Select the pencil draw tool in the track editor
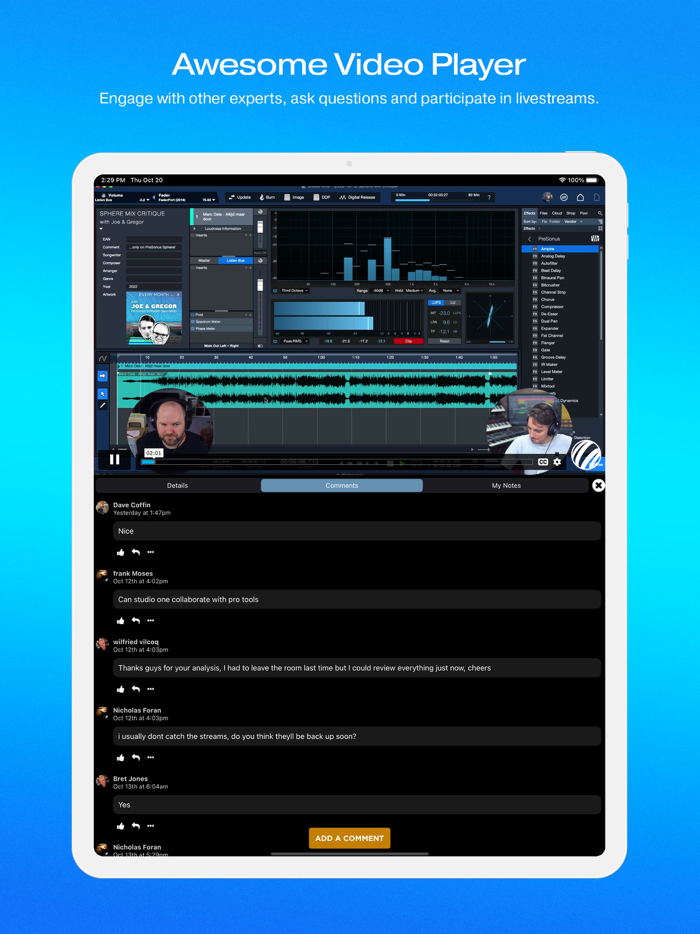Image resolution: width=700 pixels, height=934 pixels. (102, 405)
